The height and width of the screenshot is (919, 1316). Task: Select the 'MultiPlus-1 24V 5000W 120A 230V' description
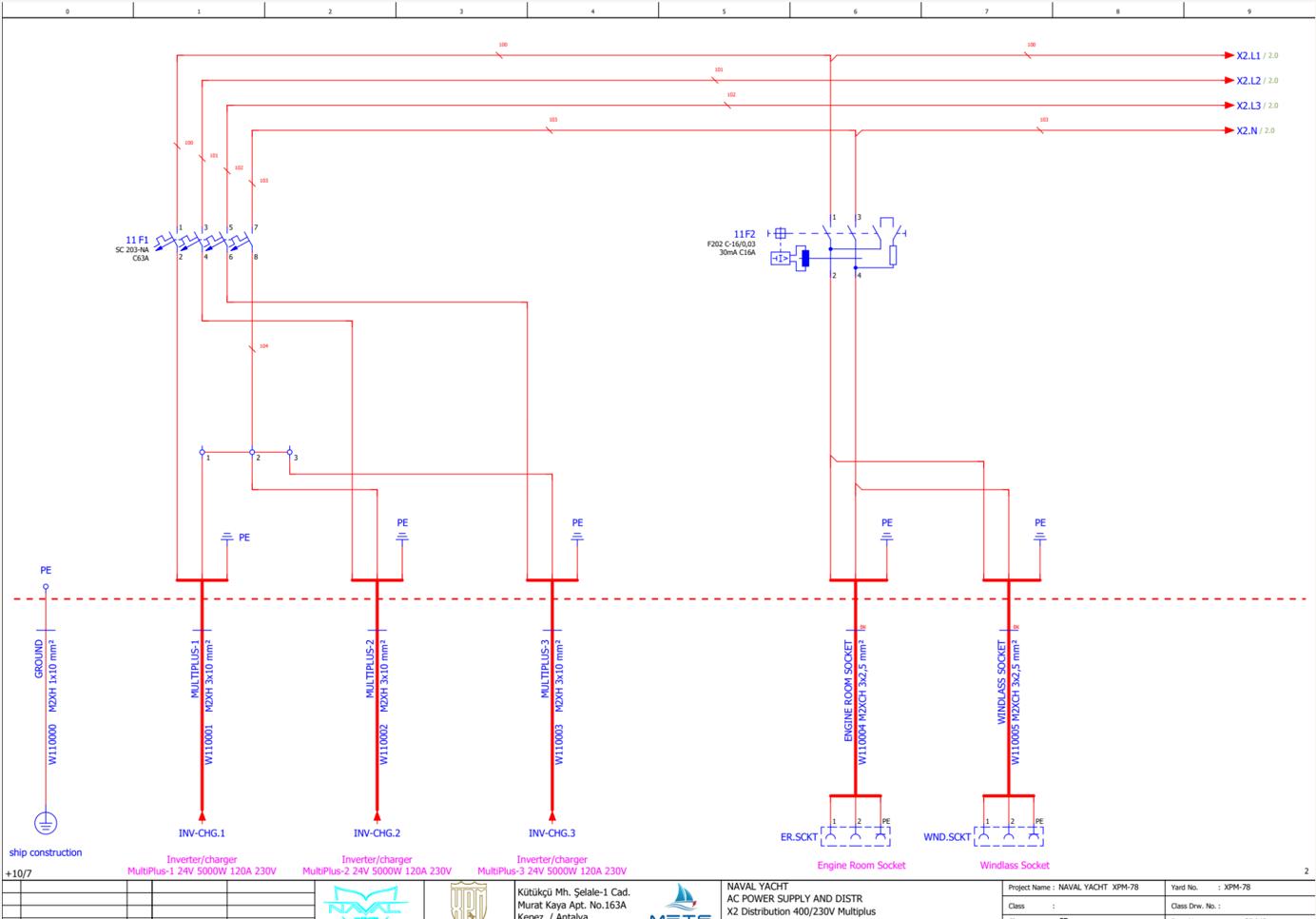point(202,870)
